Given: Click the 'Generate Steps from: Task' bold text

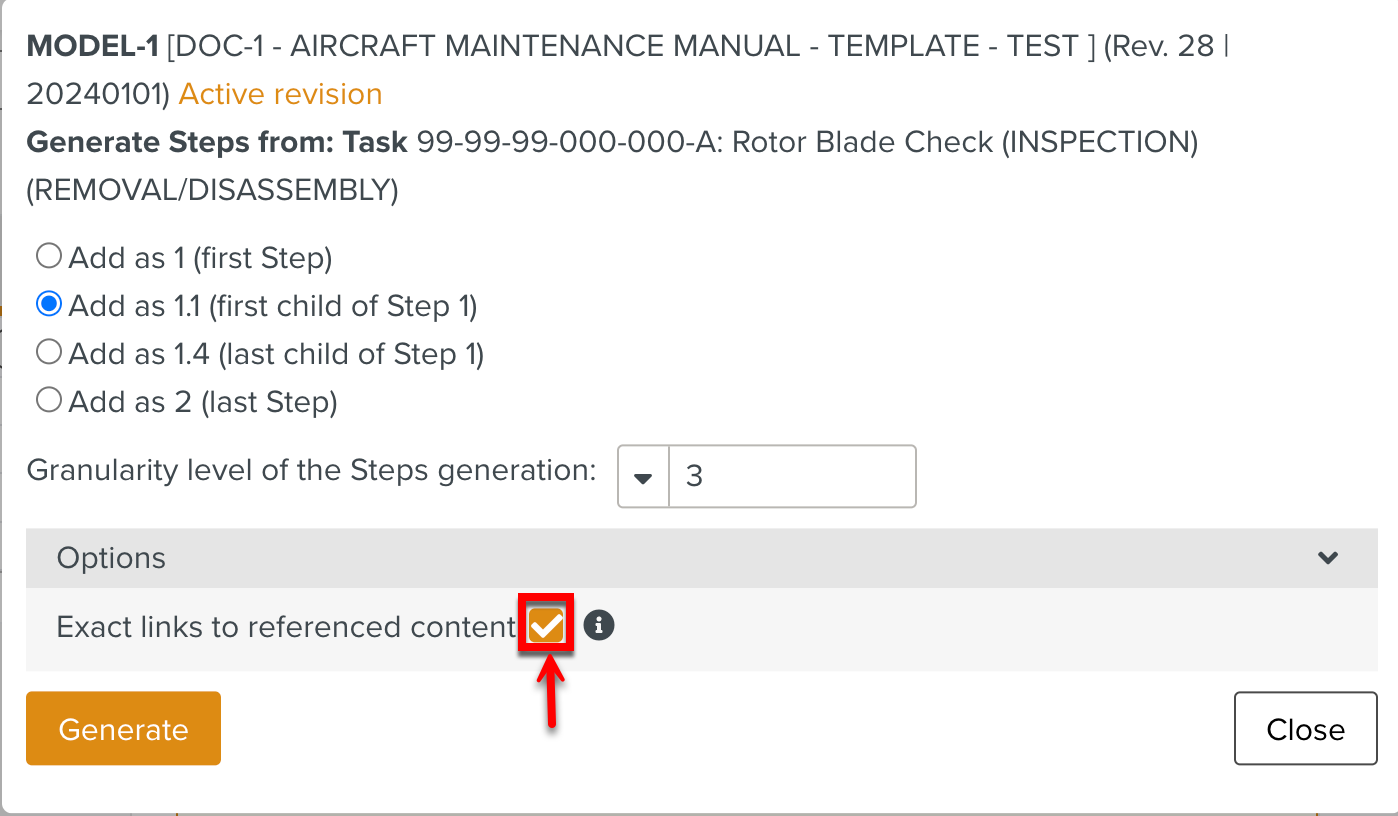Looking at the screenshot, I should pos(216,142).
